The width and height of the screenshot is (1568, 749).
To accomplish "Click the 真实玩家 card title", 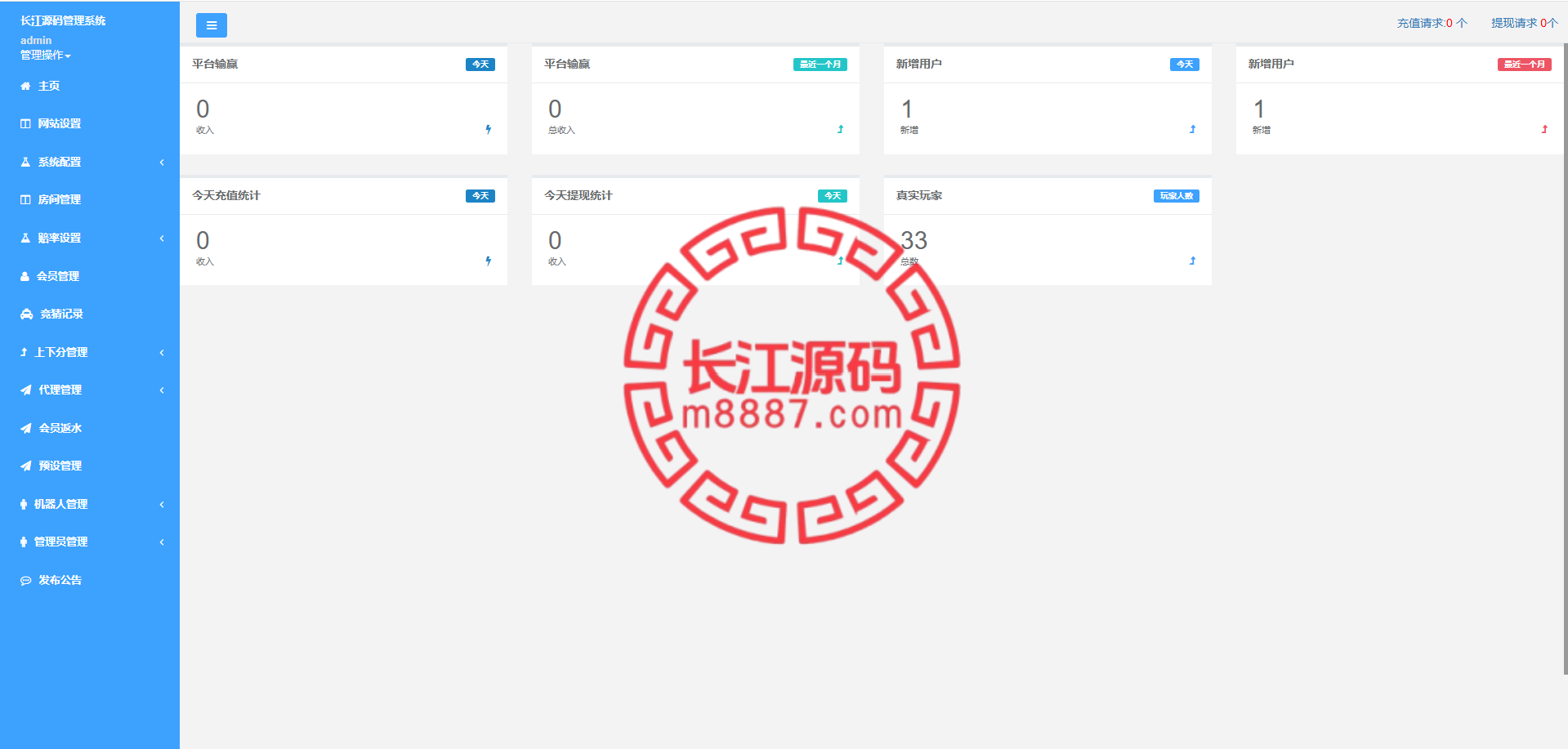I will [919, 195].
